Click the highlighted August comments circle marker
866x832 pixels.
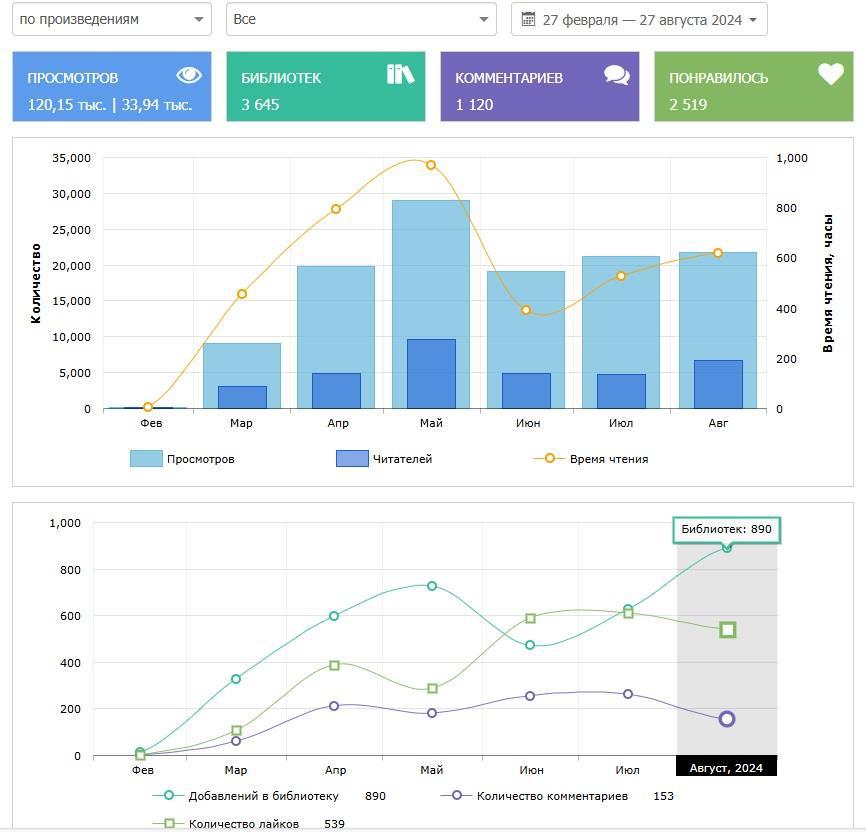click(727, 719)
